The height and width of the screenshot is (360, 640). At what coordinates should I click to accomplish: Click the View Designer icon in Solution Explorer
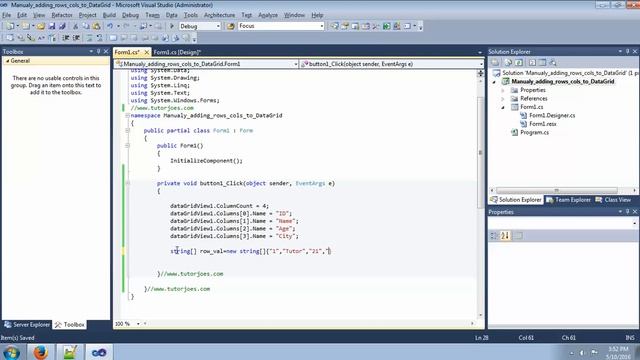542,62
